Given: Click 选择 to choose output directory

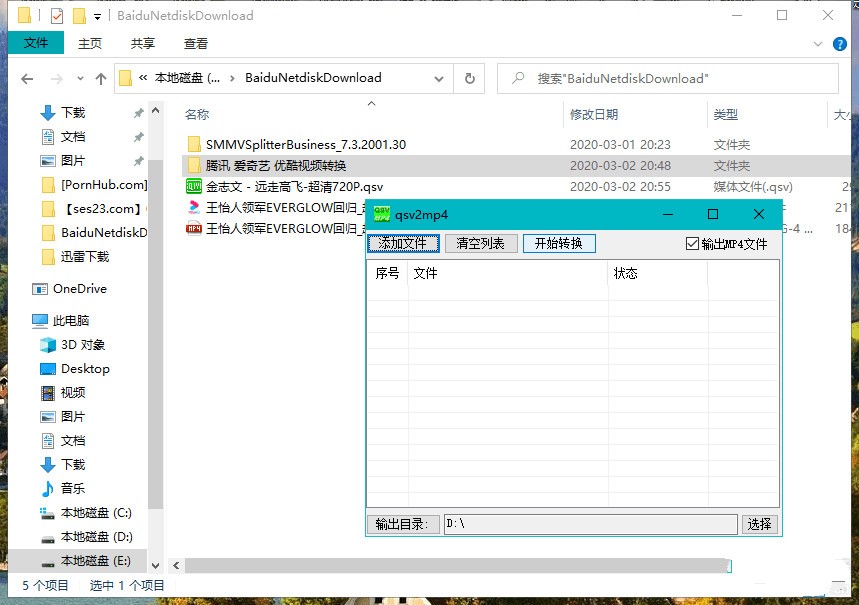Looking at the screenshot, I should point(759,524).
